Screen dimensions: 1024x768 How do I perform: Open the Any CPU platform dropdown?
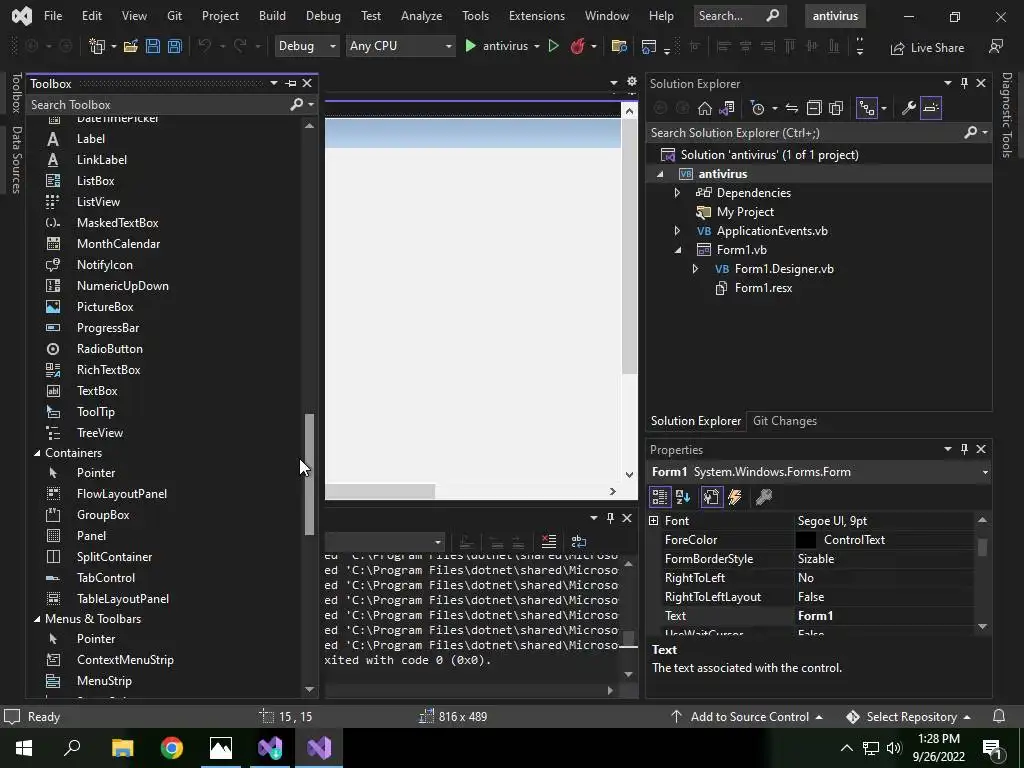(400, 46)
